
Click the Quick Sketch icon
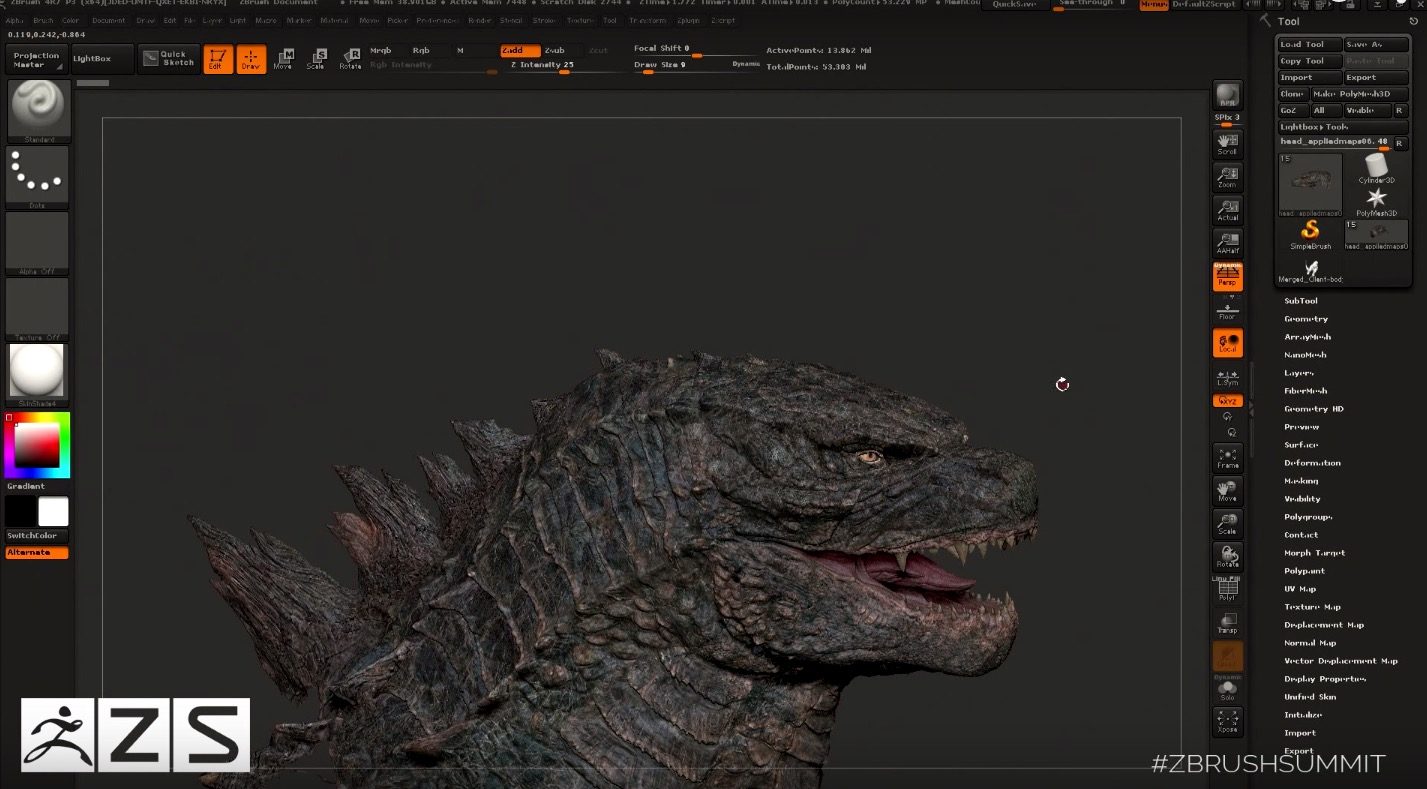[168, 59]
